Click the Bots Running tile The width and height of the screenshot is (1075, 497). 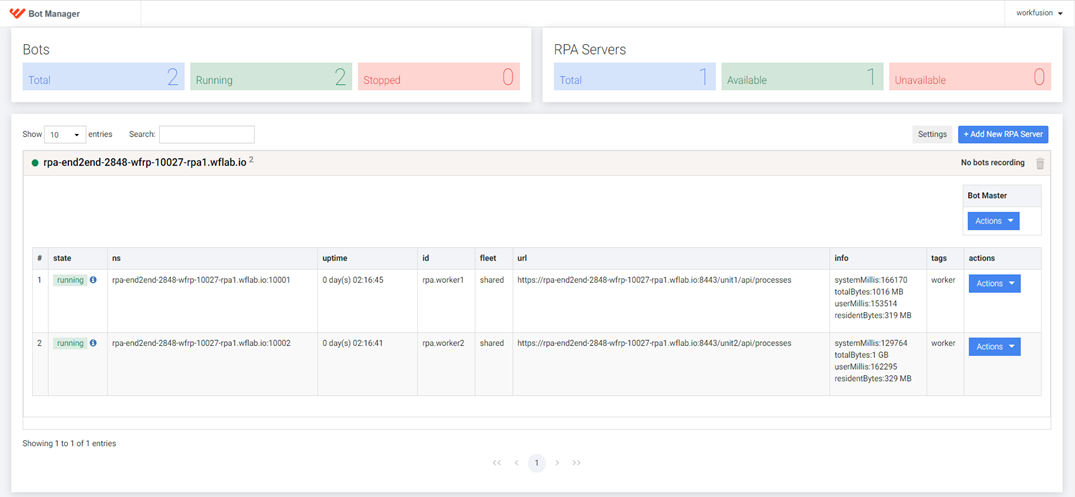pos(271,77)
